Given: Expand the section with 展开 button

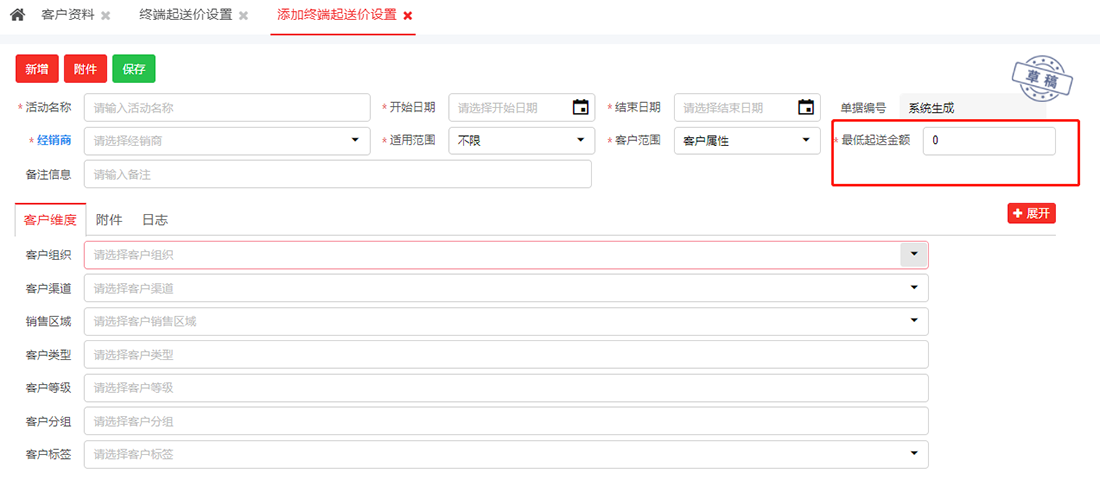Looking at the screenshot, I should click(x=1032, y=213).
